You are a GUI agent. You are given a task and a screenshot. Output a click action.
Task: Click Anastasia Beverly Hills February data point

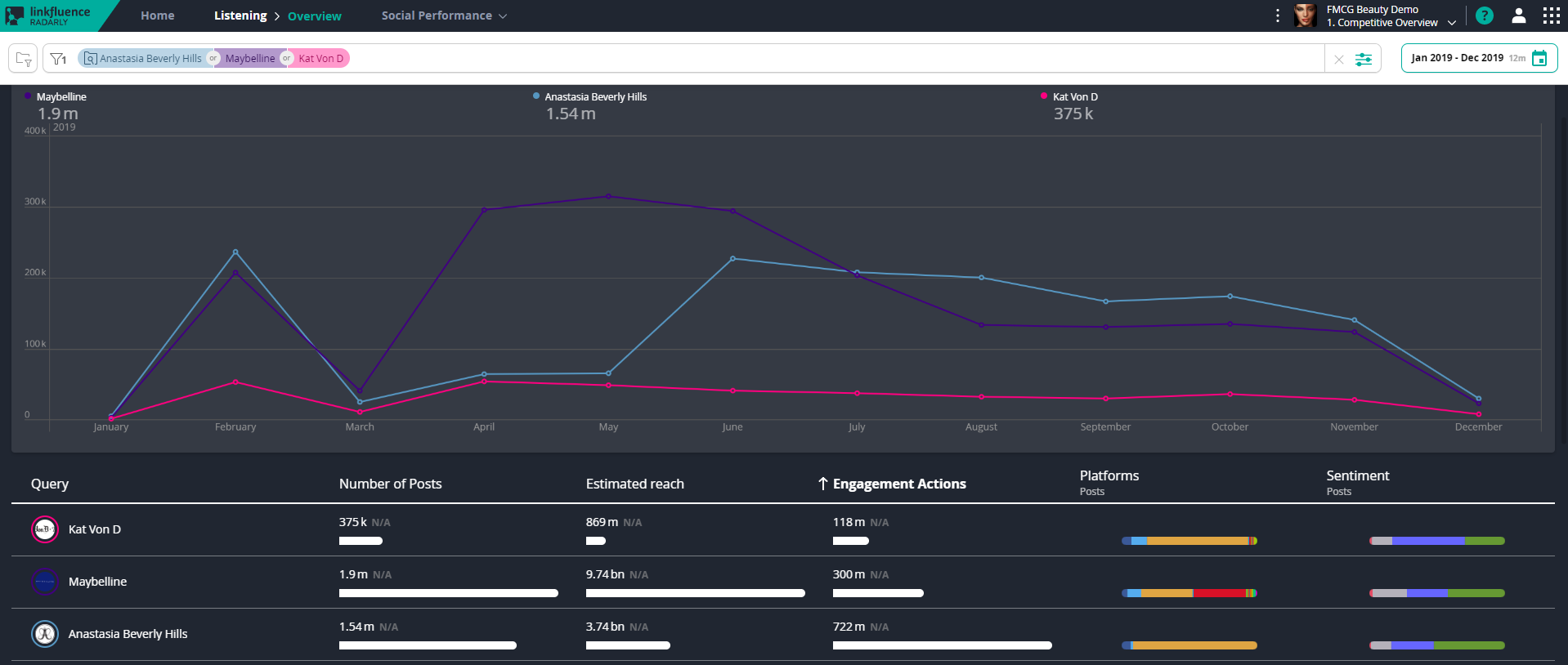(235, 252)
